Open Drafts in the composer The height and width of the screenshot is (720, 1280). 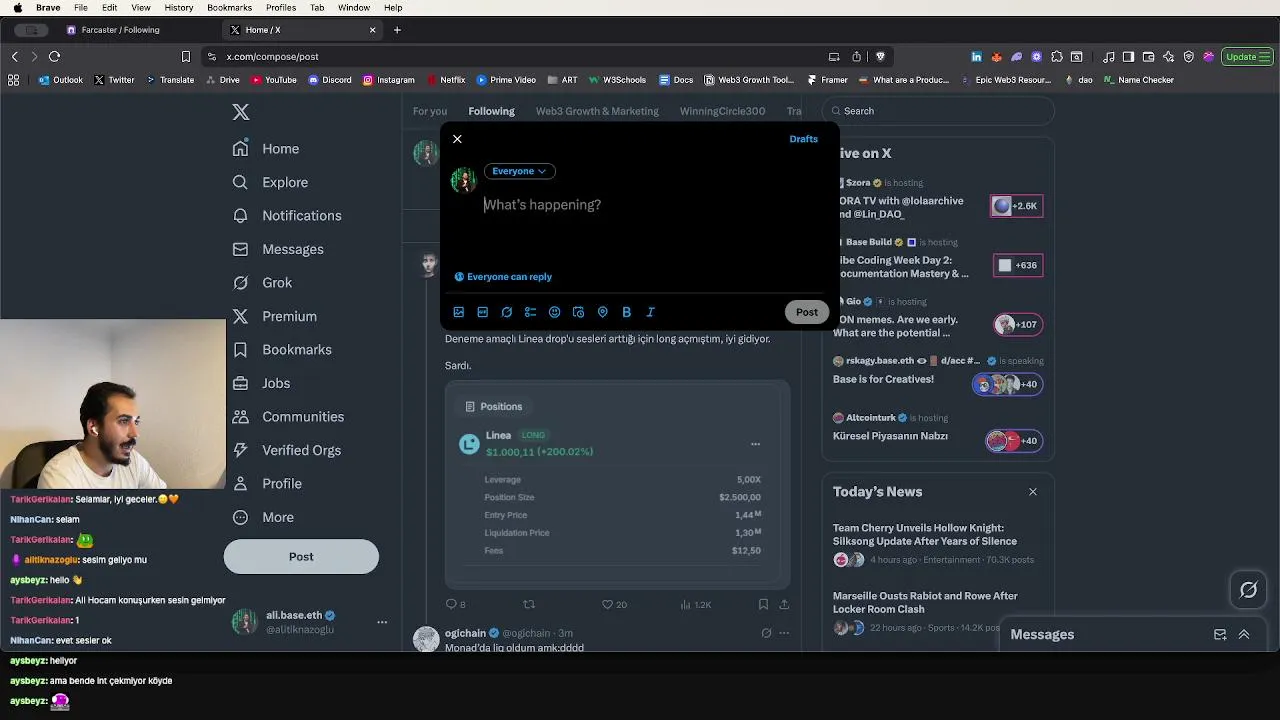click(x=803, y=139)
